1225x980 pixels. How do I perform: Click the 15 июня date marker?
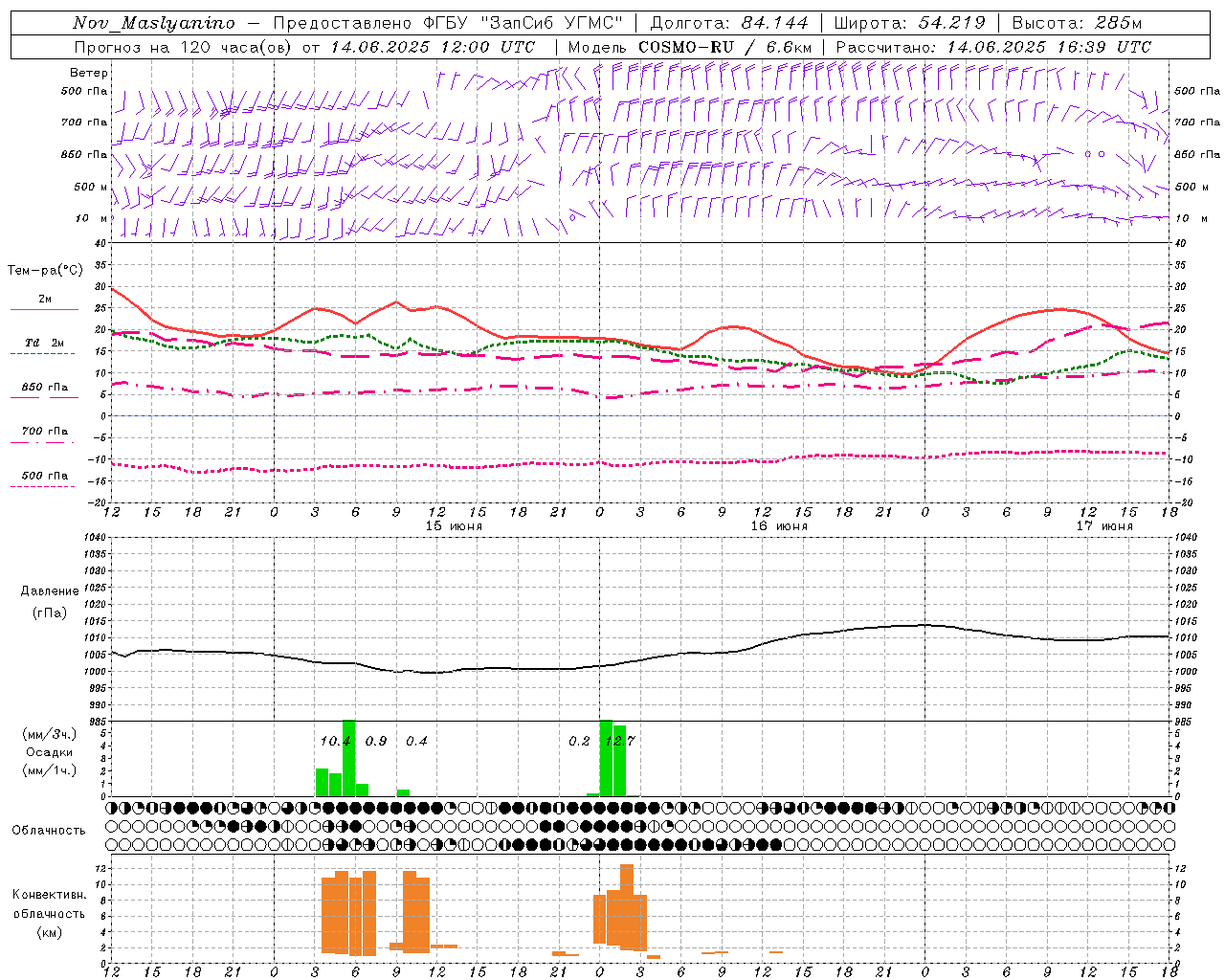[454, 526]
